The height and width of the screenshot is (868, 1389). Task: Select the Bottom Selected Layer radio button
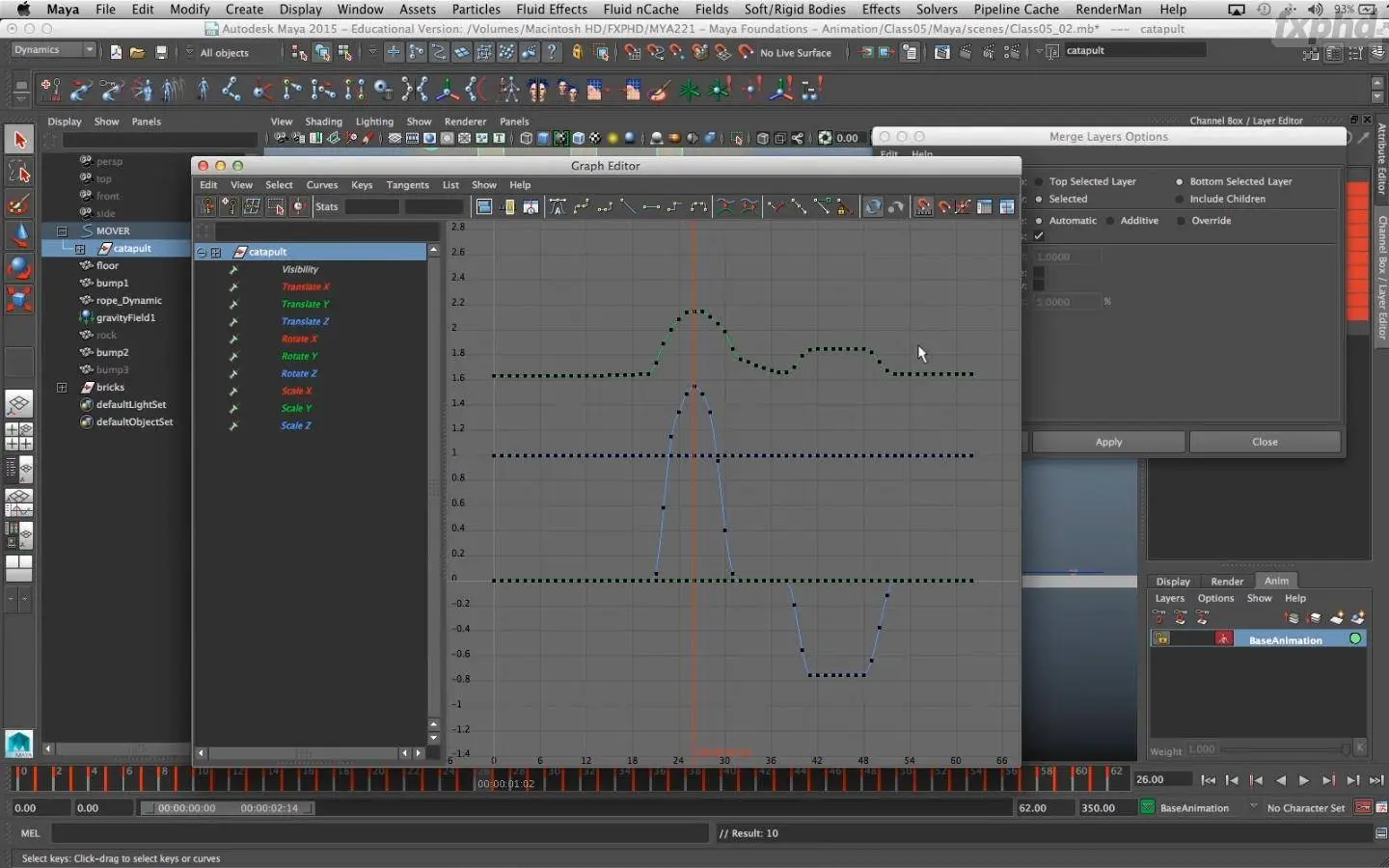point(1179,181)
